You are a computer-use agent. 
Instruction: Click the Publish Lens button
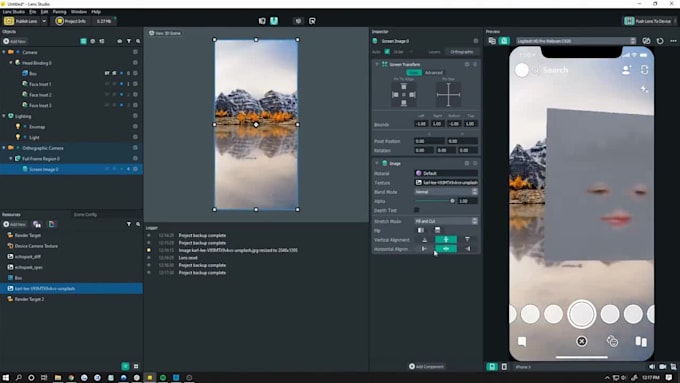point(21,21)
